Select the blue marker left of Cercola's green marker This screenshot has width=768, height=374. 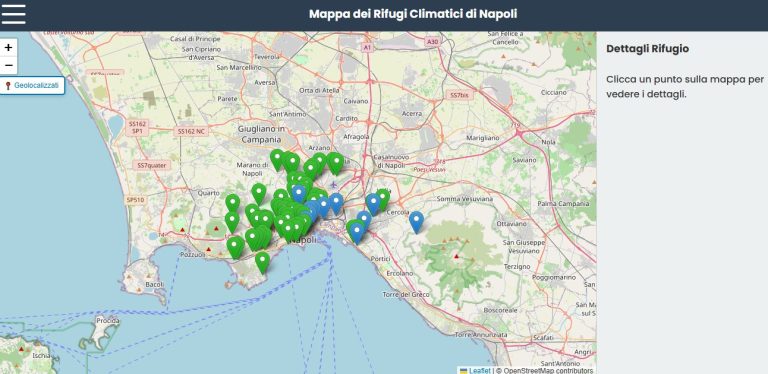click(373, 204)
